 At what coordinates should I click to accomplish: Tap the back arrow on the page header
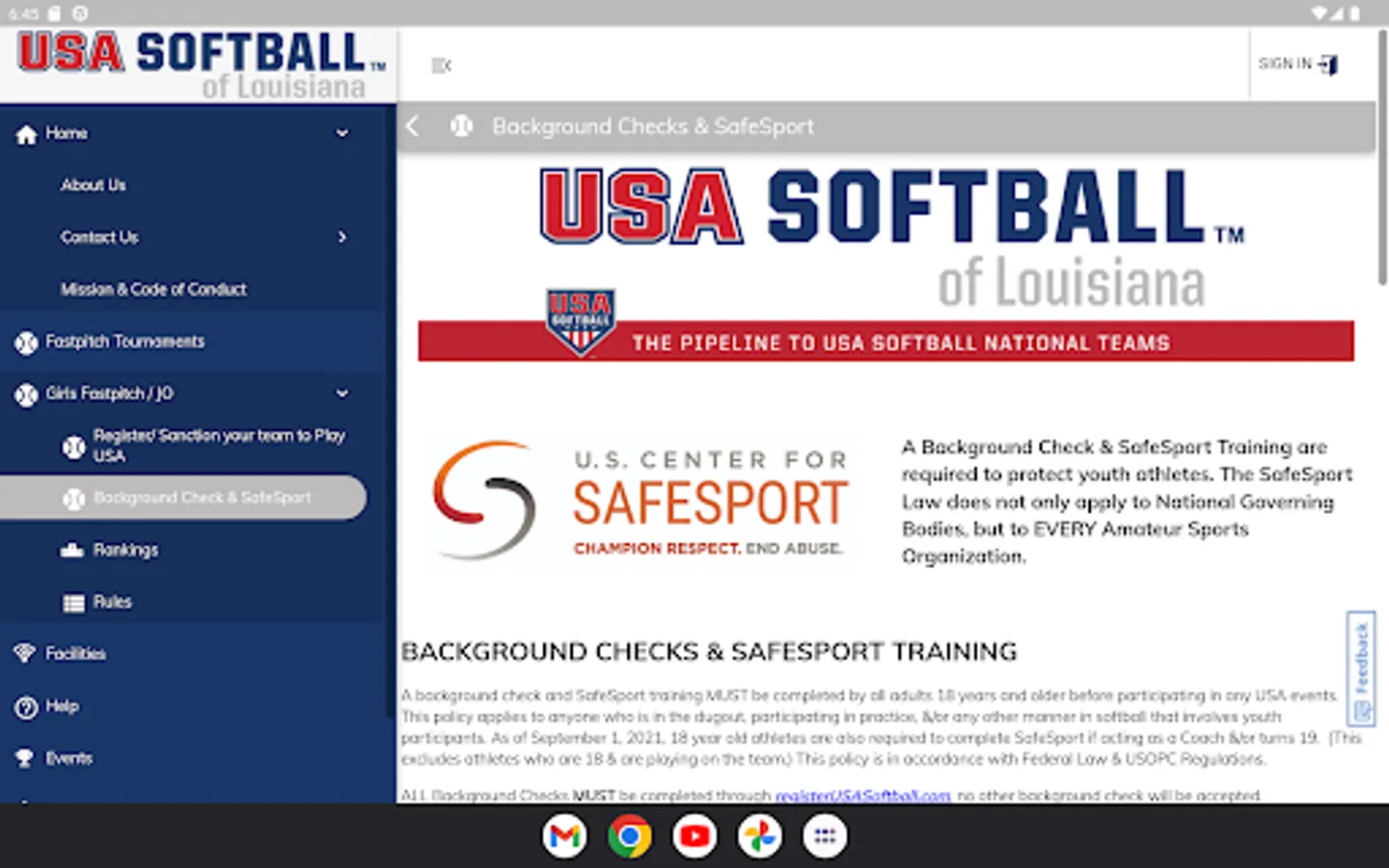pyautogui.click(x=412, y=126)
